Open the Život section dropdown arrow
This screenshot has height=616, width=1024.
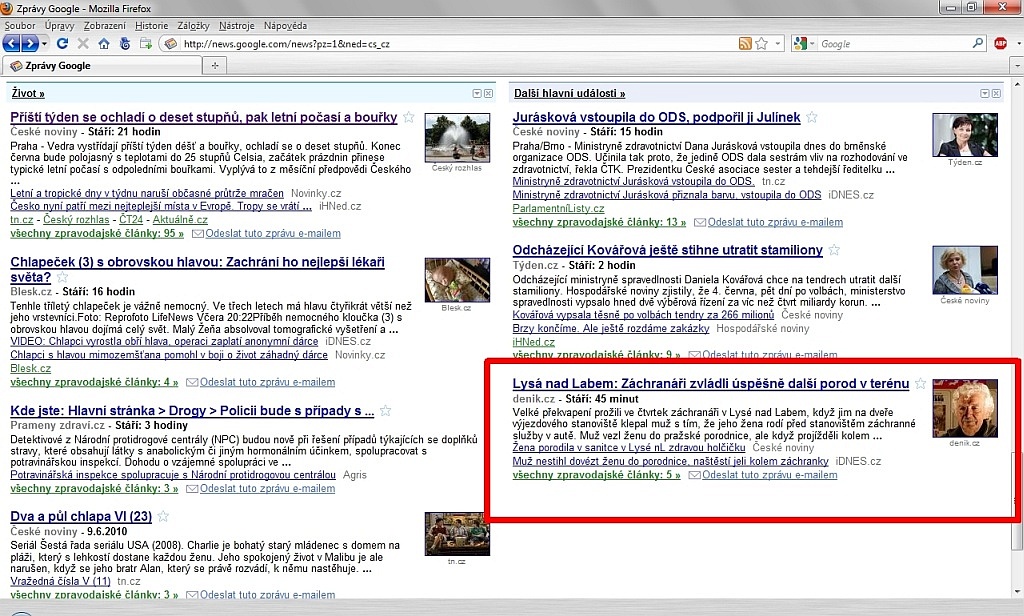pos(477,93)
